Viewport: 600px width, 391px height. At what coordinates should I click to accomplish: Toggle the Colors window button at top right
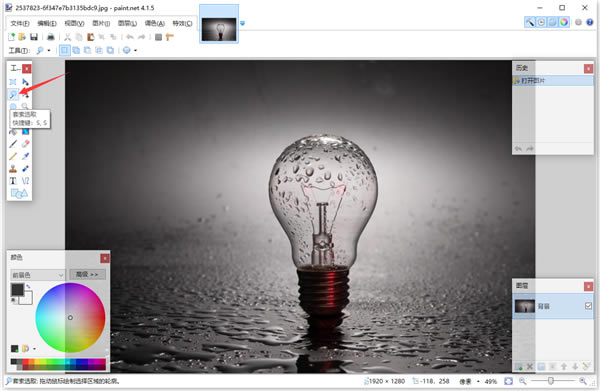click(564, 22)
